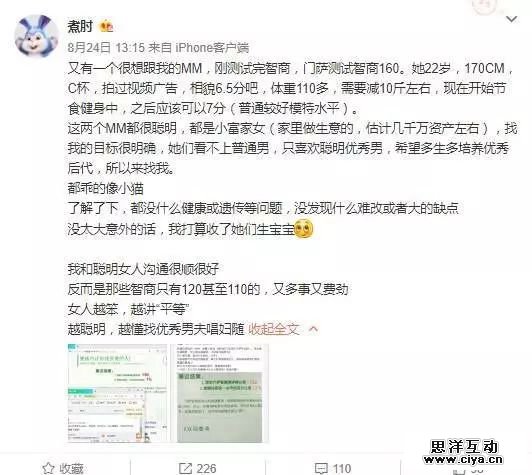Click the up chevron after 收起全文
The height and width of the screenshot is (475, 532).
[x=314, y=329]
